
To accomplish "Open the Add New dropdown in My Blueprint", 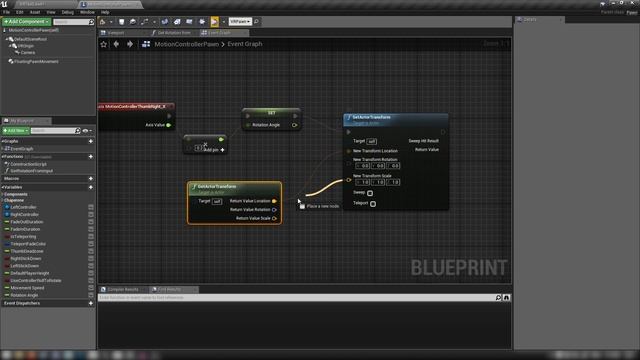I will pyautogui.click(x=16, y=131).
